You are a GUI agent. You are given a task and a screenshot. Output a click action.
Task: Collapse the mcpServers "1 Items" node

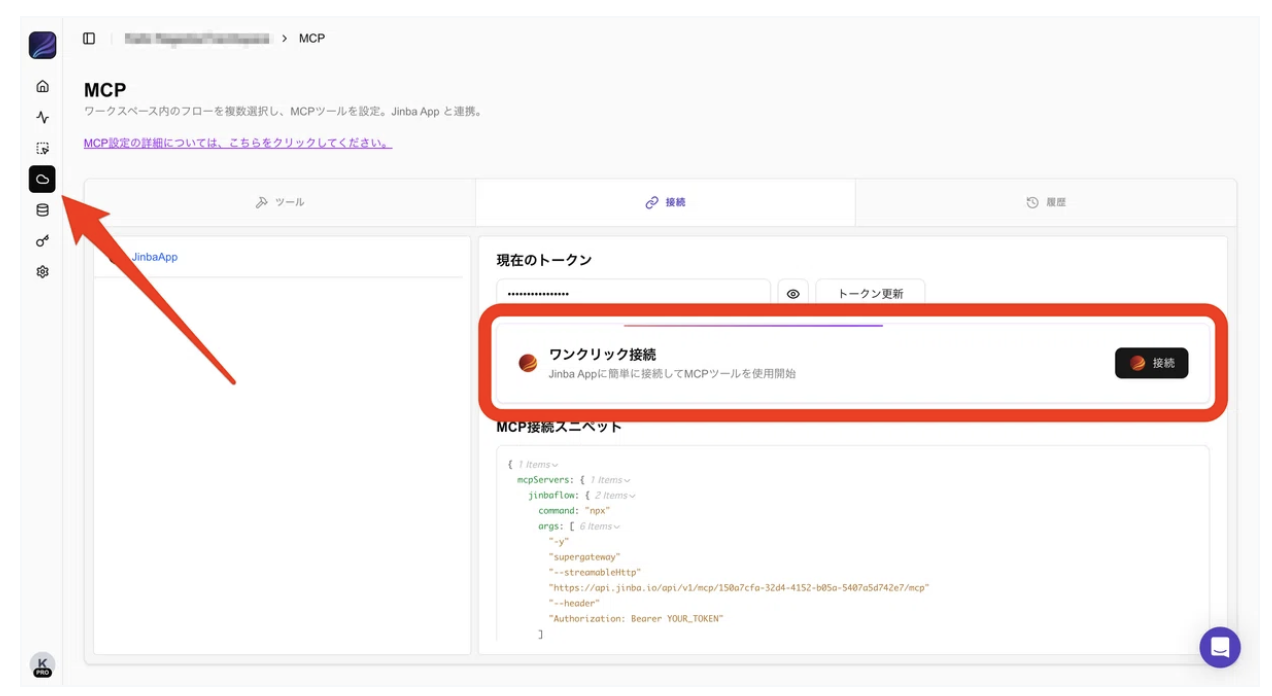[x=611, y=480]
